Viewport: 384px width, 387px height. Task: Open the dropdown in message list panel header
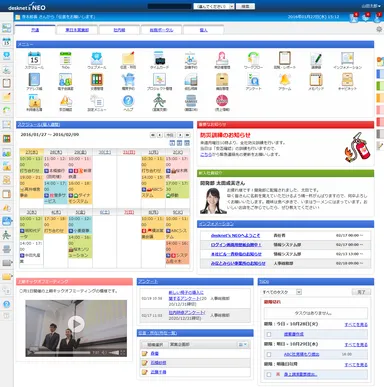[243, 344]
